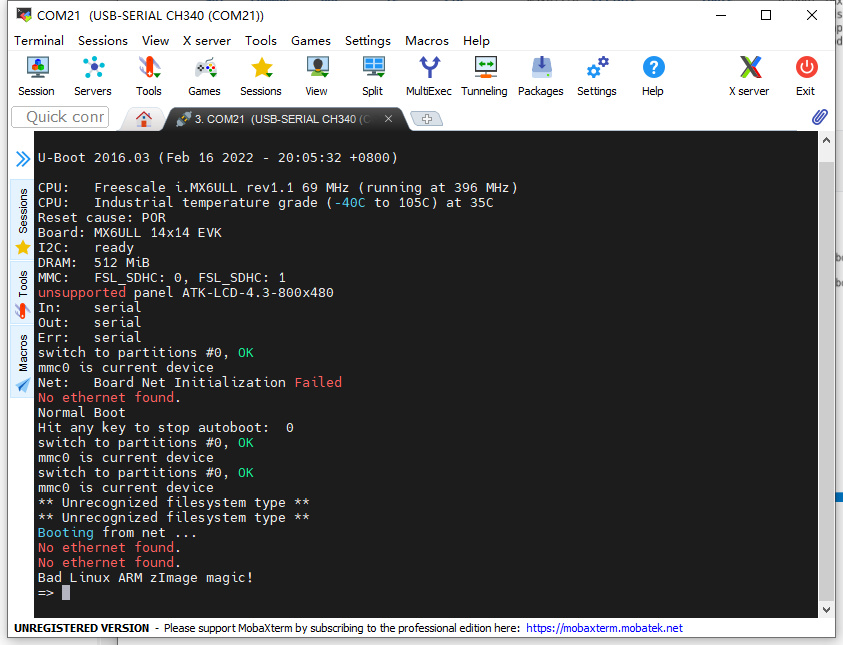Image resolution: width=843 pixels, height=645 pixels.
Task: Click the terminal scrollbar up arrow
Action: (826, 140)
